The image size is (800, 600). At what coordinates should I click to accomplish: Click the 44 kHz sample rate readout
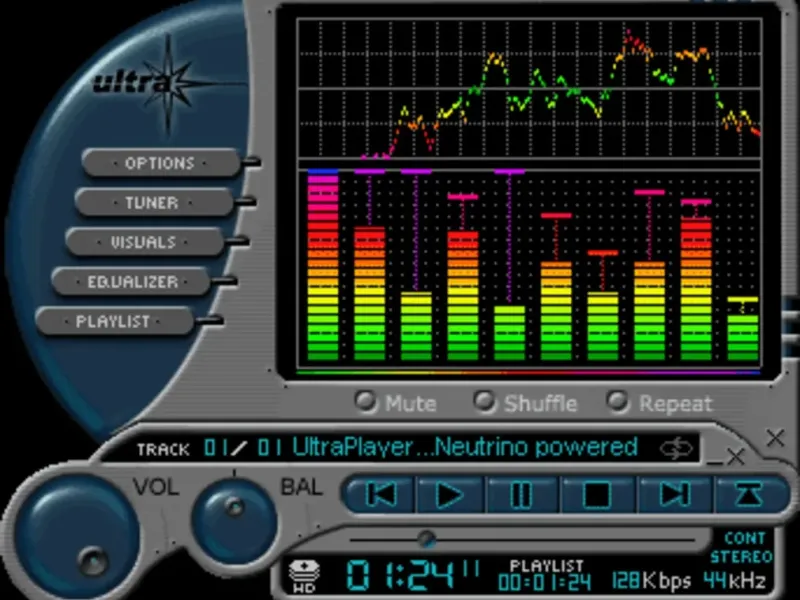(735, 580)
